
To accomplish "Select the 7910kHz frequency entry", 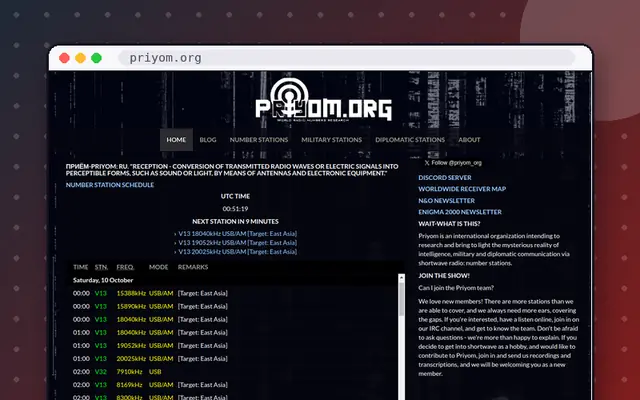I will [x=129, y=371].
